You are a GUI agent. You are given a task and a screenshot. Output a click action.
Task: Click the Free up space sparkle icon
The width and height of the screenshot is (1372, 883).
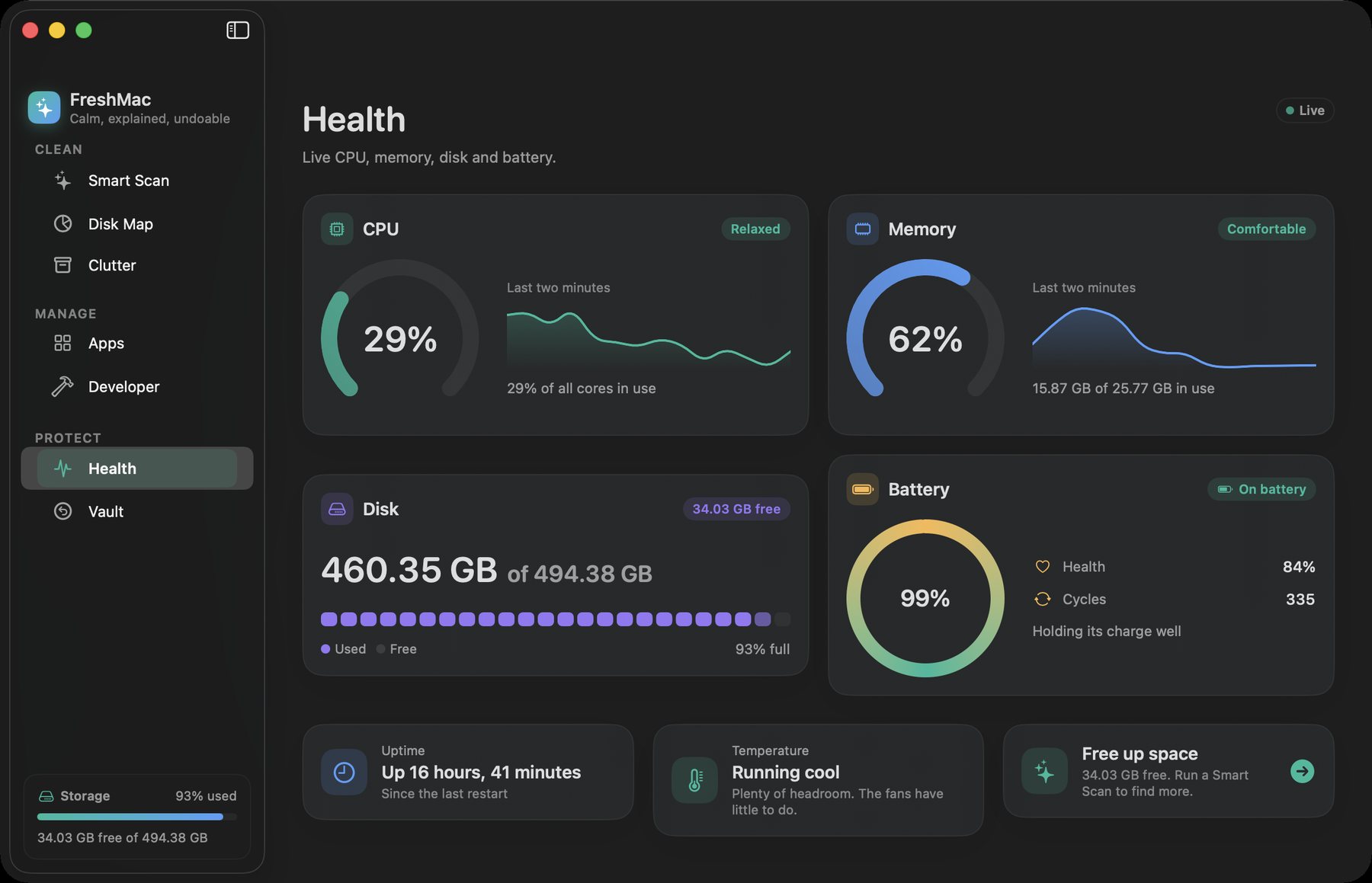click(1044, 771)
